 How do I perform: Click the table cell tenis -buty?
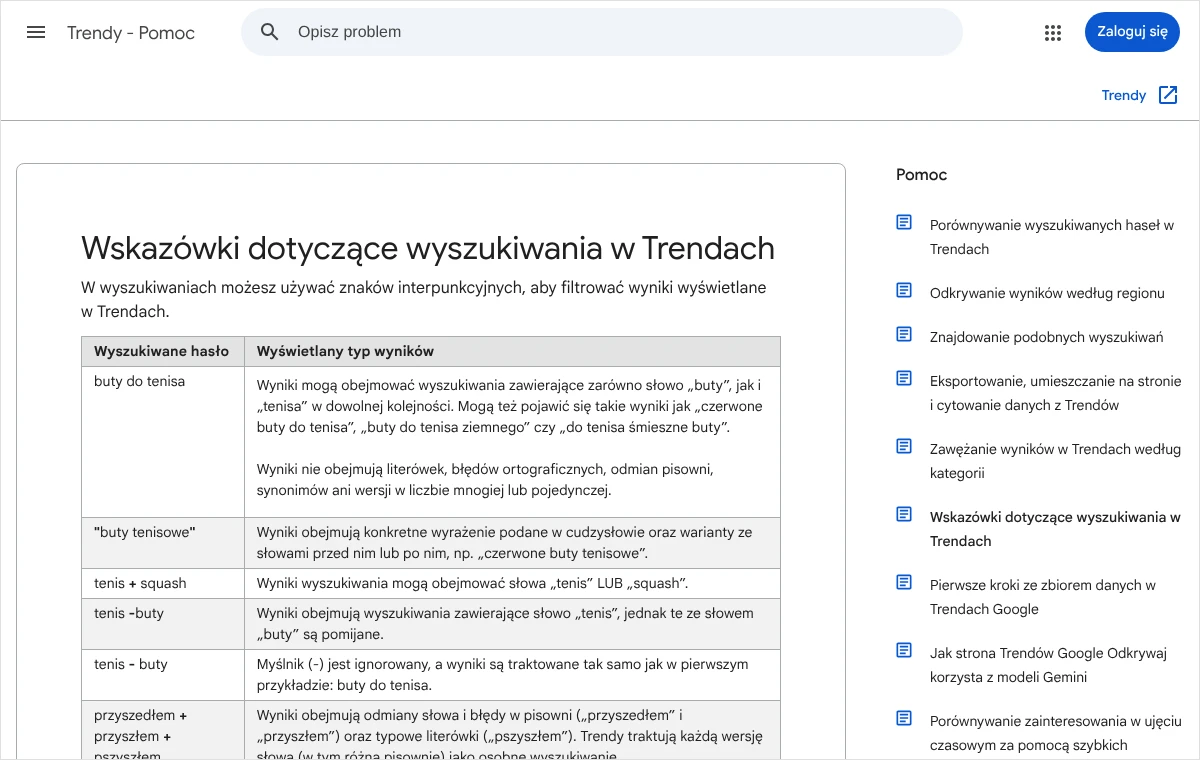[162, 624]
